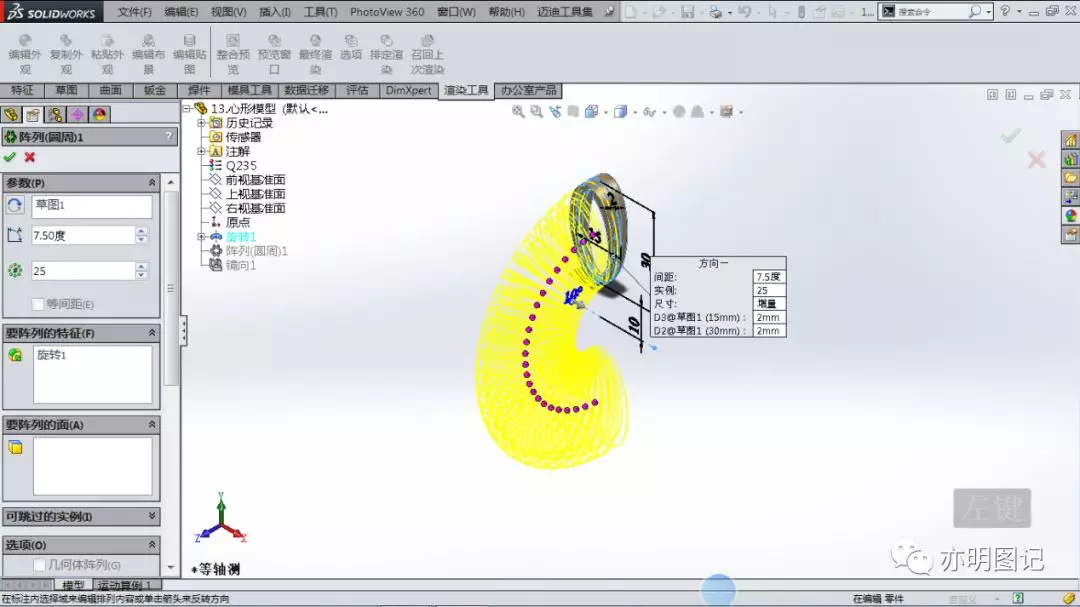Click the help question mark in pattern panel header
The height and width of the screenshot is (607, 1080).
(x=169, y=136)
